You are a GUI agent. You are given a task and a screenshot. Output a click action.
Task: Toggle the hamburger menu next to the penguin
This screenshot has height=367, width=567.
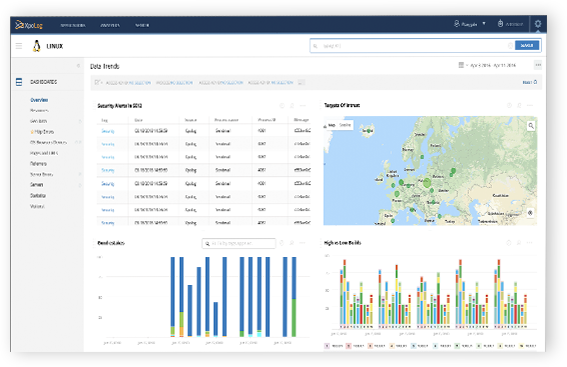(19, 46)
